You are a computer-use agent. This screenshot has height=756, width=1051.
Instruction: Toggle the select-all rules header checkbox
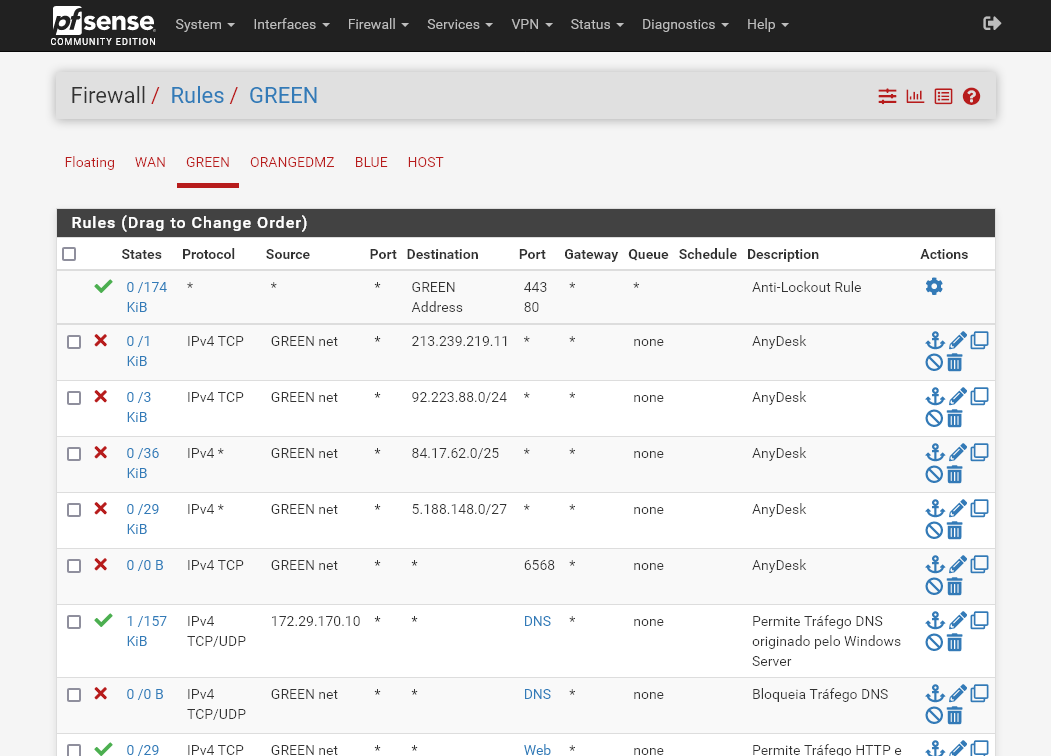click(69, 254)
